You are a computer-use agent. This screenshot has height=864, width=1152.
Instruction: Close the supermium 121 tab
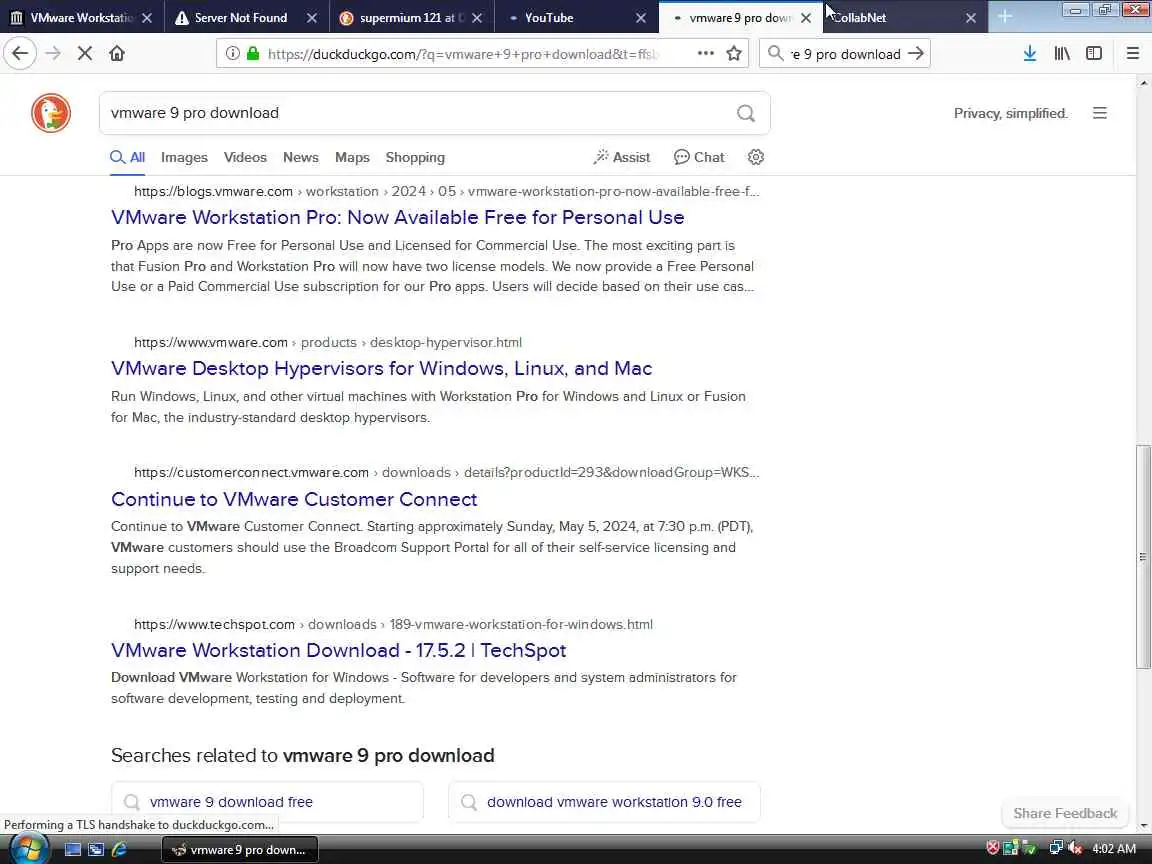click(477, 18)
